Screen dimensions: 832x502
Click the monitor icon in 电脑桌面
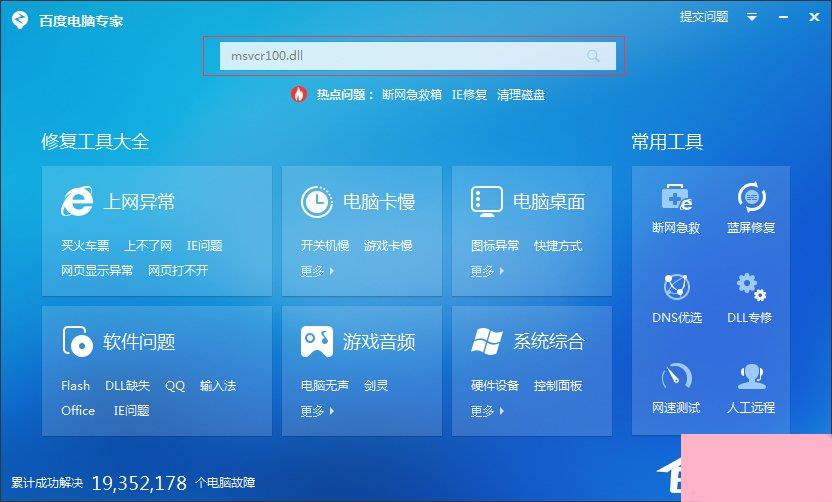(x=487, y=202)
